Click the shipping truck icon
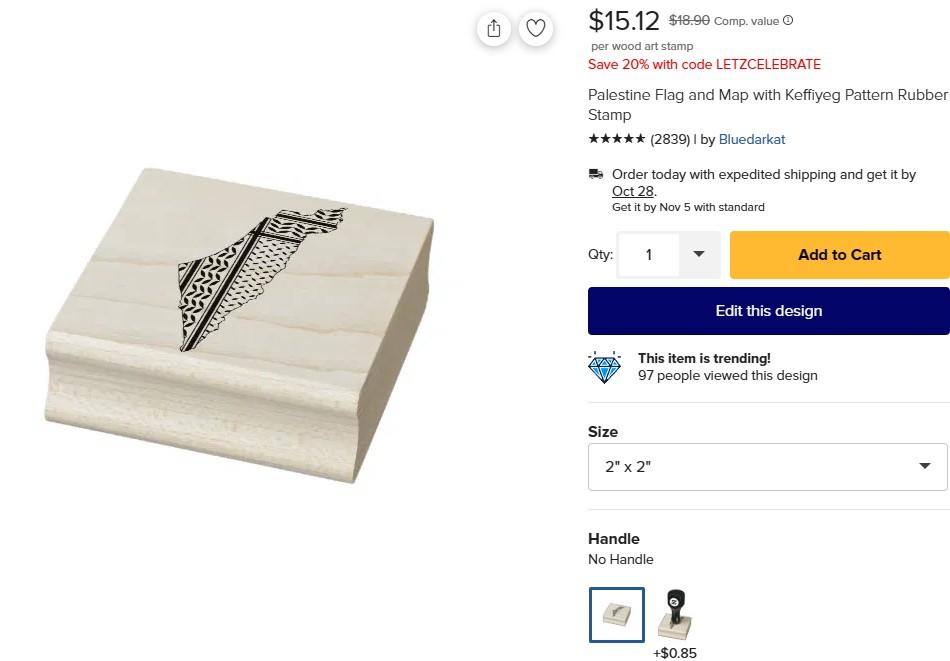950x661 pixels. [596, 175]
